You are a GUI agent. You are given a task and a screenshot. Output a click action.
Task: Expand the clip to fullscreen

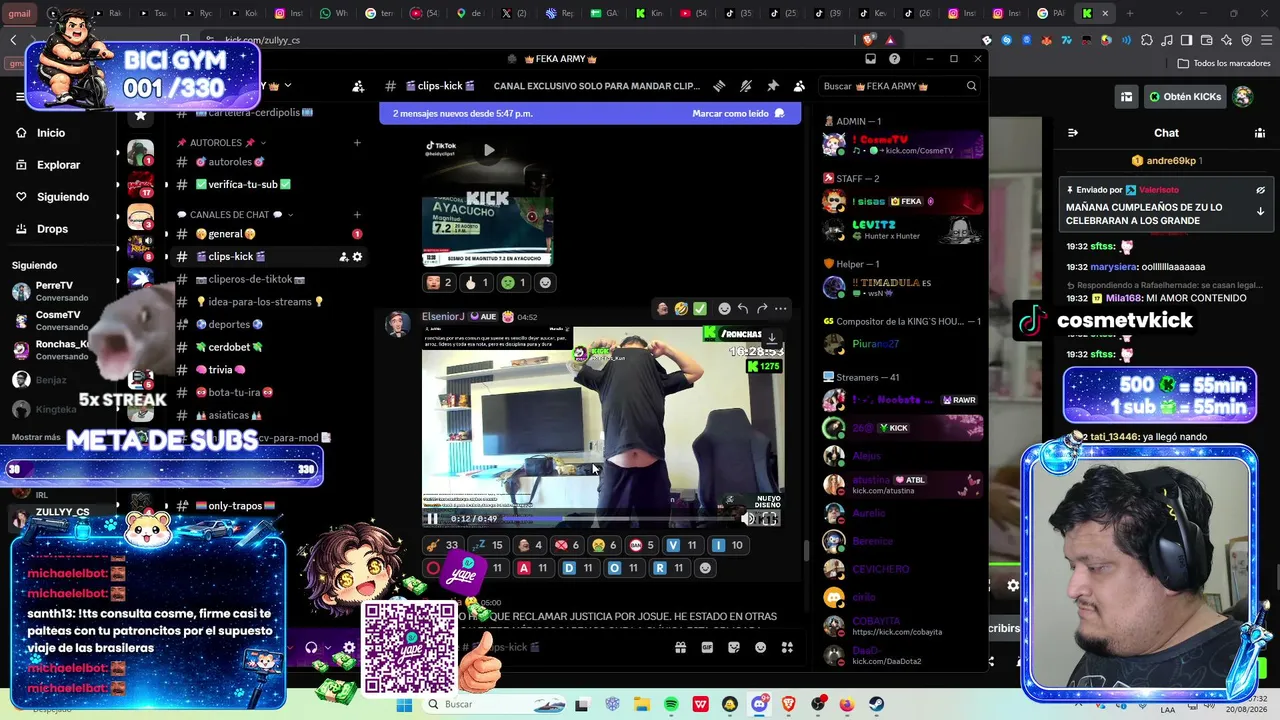coord(770,519)
